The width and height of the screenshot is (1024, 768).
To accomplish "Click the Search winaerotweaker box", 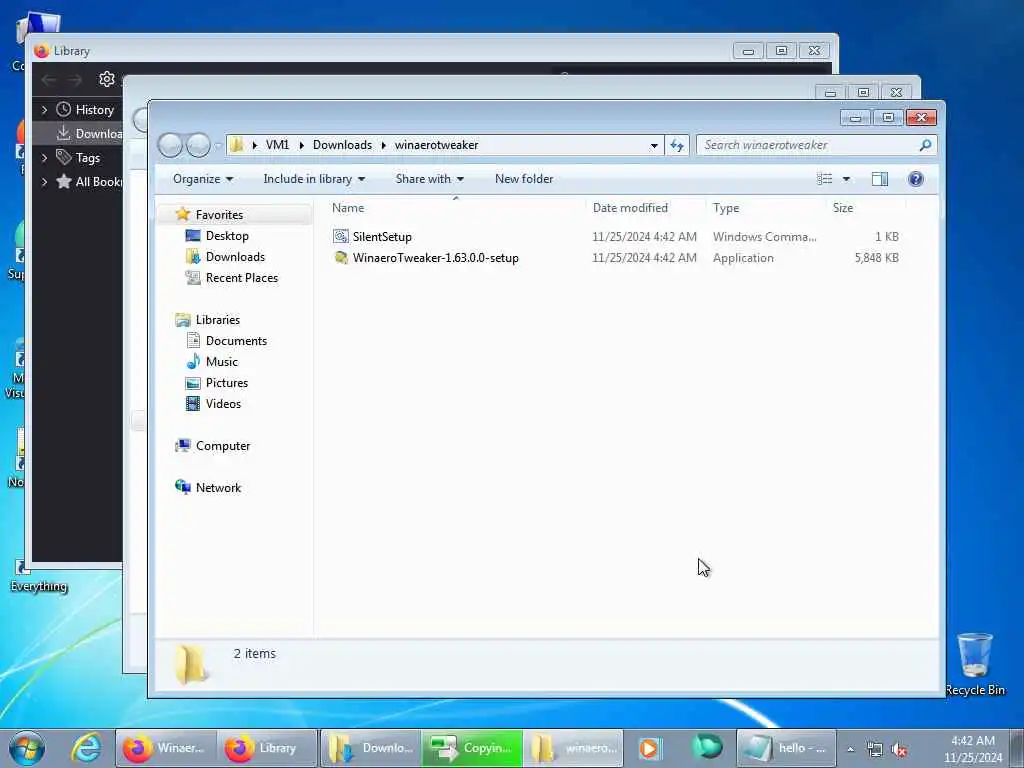I will (816, 145).
